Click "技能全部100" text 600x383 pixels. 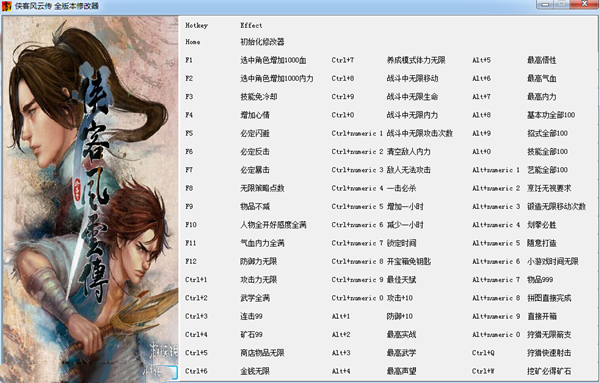548,152
